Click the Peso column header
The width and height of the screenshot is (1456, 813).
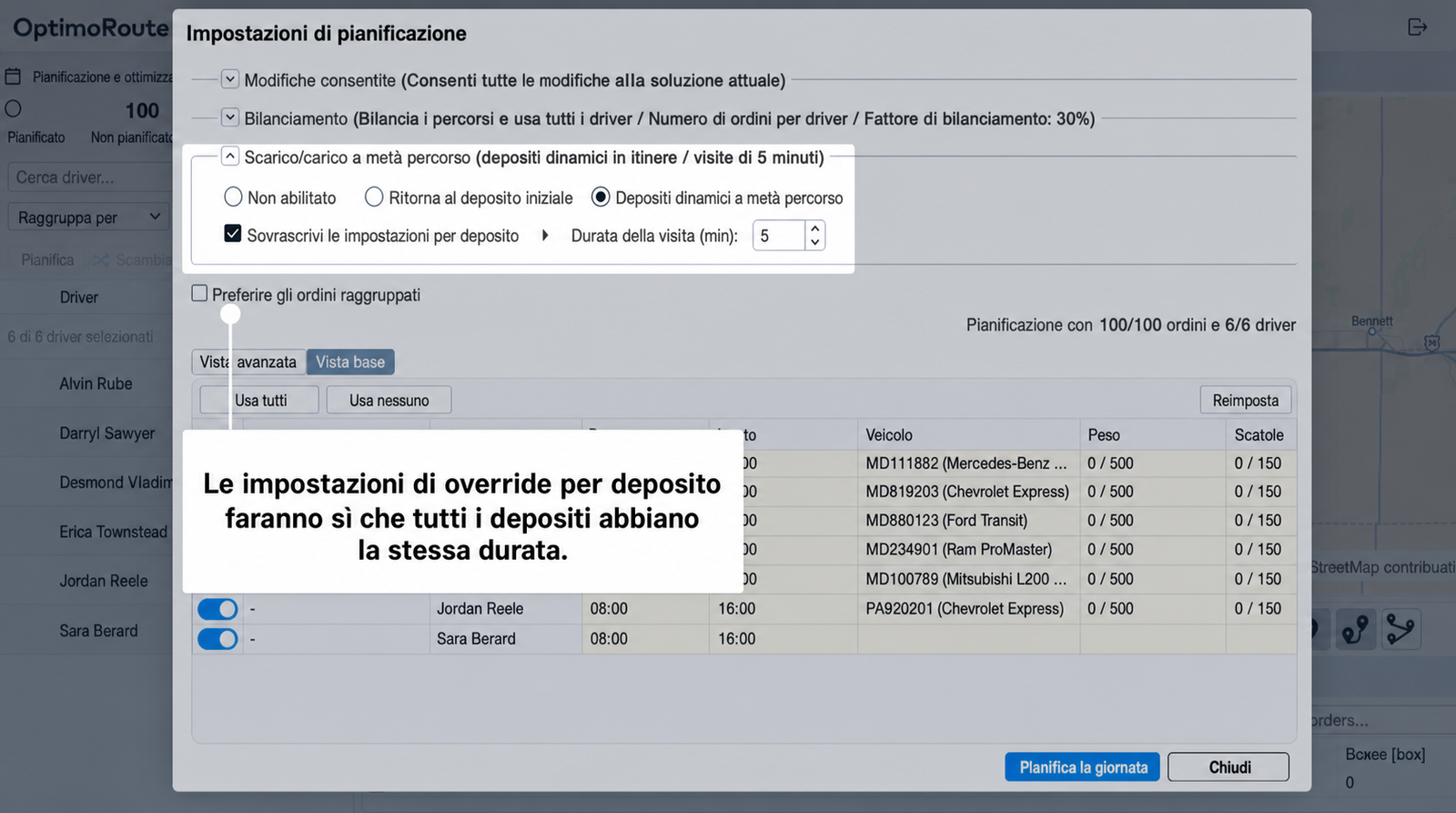tap(1153, 434)
